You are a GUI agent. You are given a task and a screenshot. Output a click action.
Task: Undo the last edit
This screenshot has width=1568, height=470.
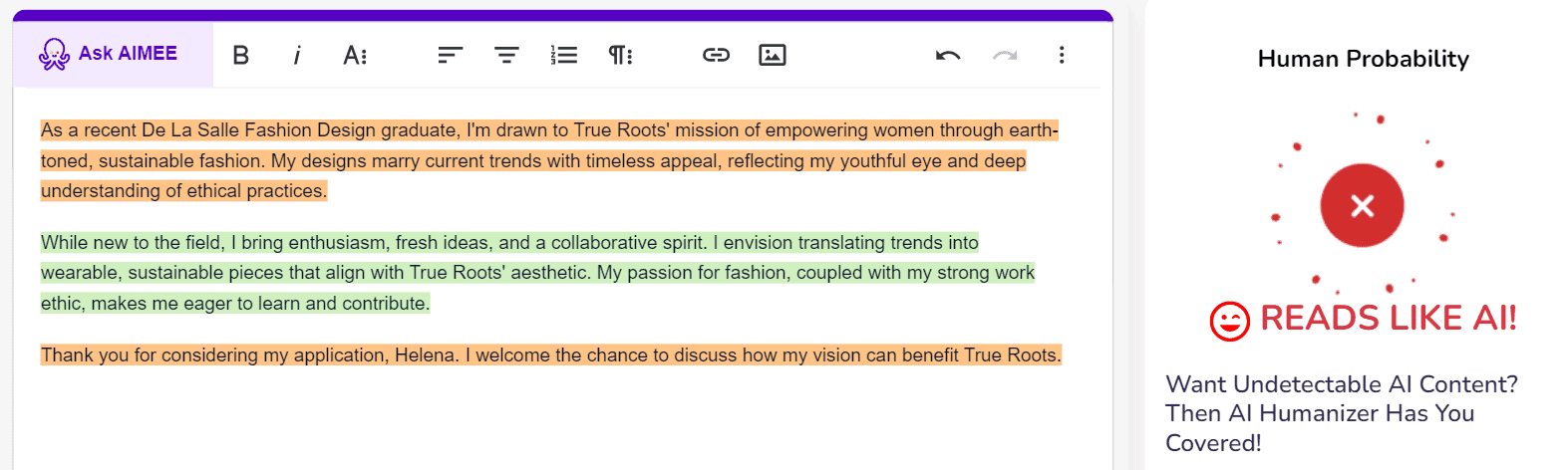coord(948,55)
